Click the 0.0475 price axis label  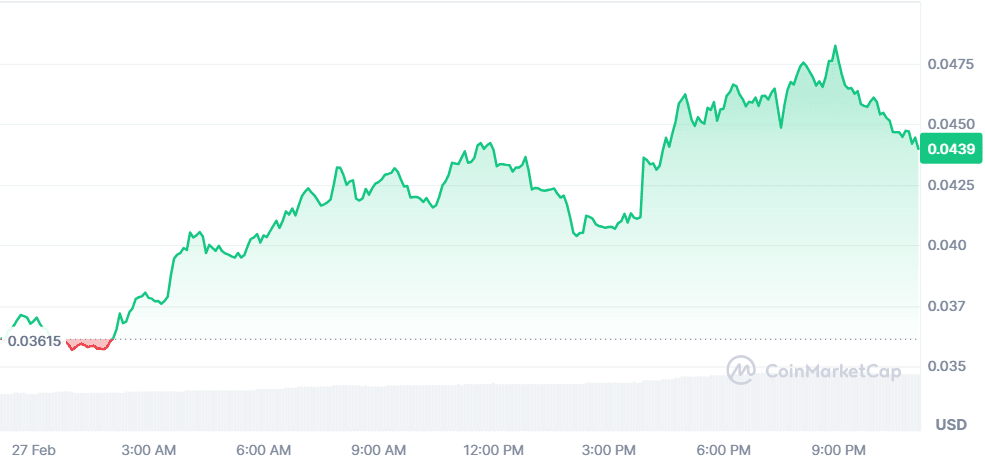(950, 65)
